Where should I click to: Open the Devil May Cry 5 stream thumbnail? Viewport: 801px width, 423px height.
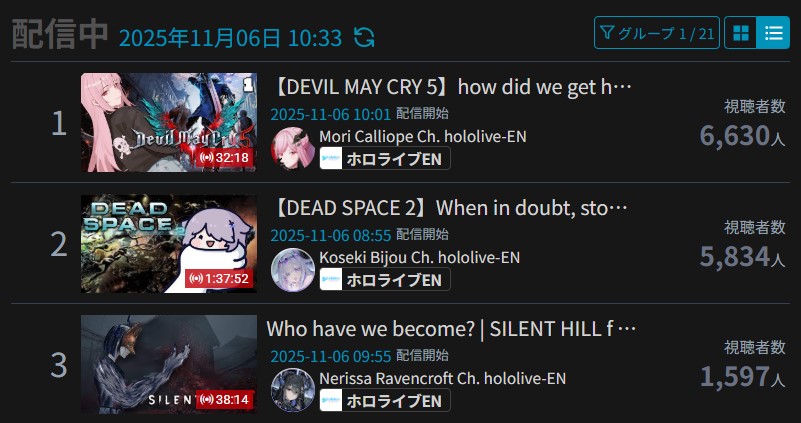tap(169, 122)
